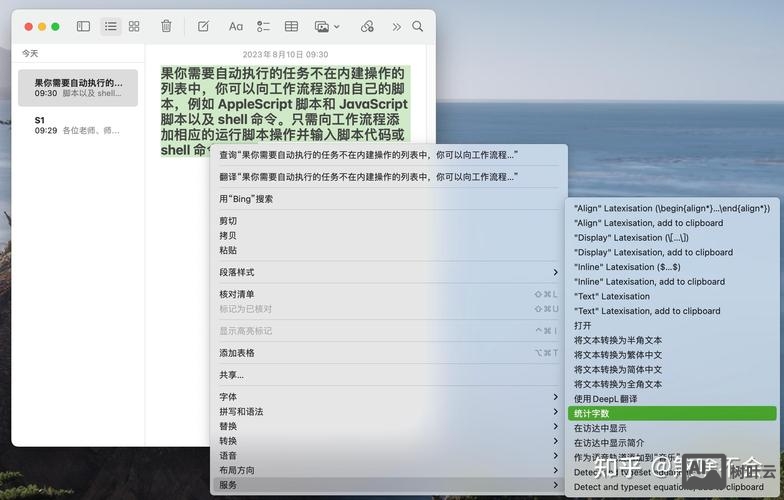Expand the 拼写和语法 submenu

(x=388, y=412)
